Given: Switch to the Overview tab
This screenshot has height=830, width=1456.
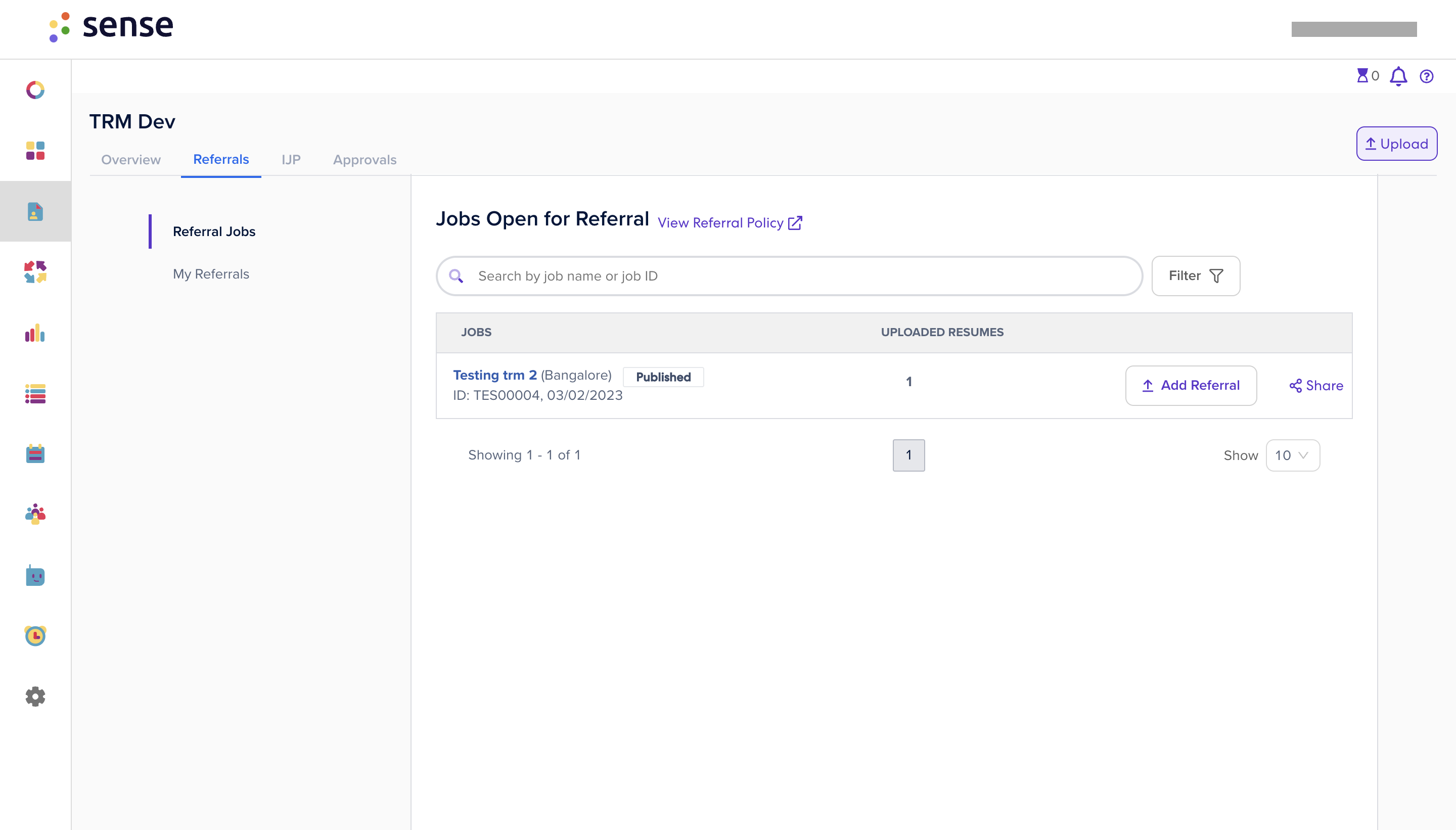Looking at the screenshot, I should pyautogui.click(x=131, y=160).
